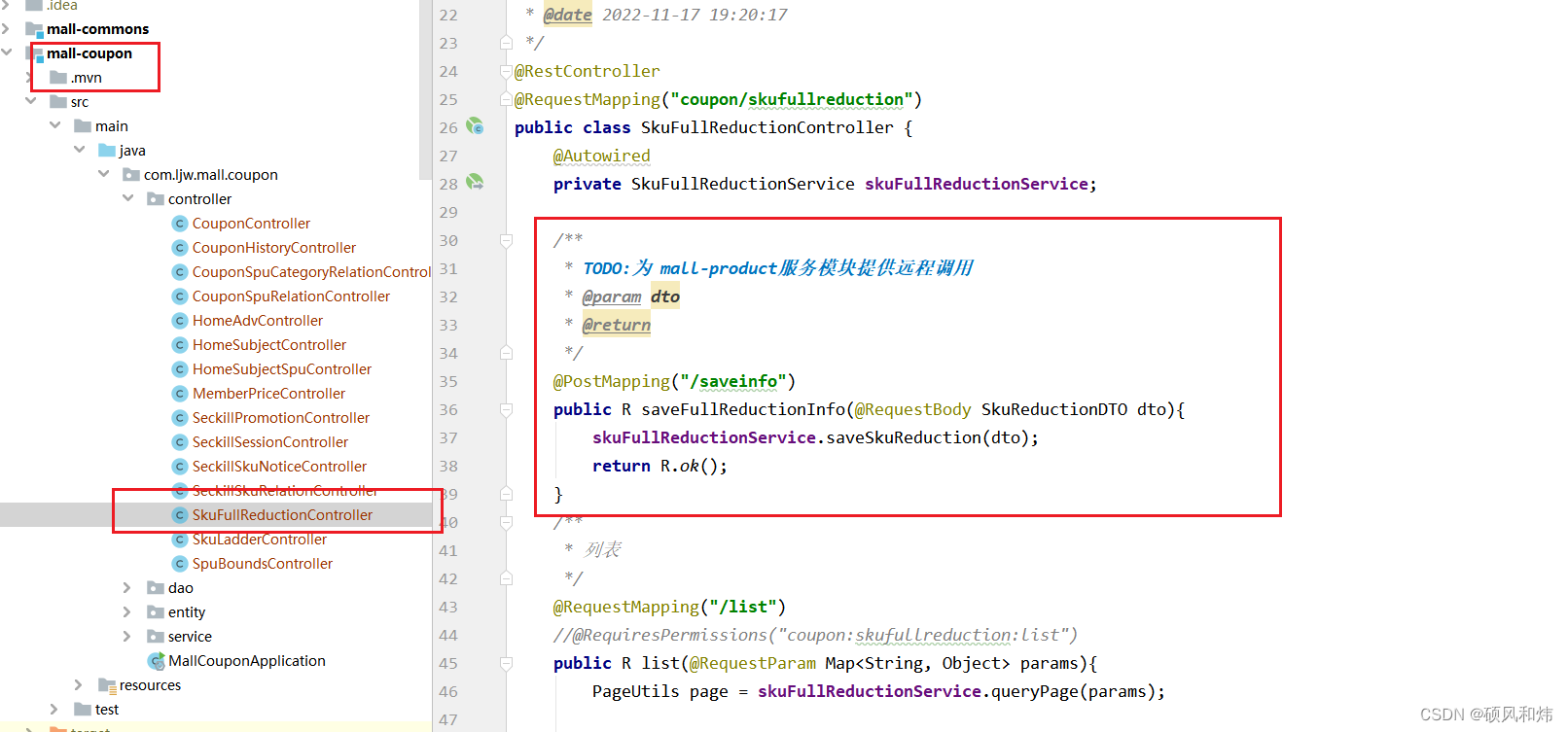The height and width of the screenshot is (732, 1568).
Task: Click Spring bean gutter icon at line 26
Action: tap(475, 126)
